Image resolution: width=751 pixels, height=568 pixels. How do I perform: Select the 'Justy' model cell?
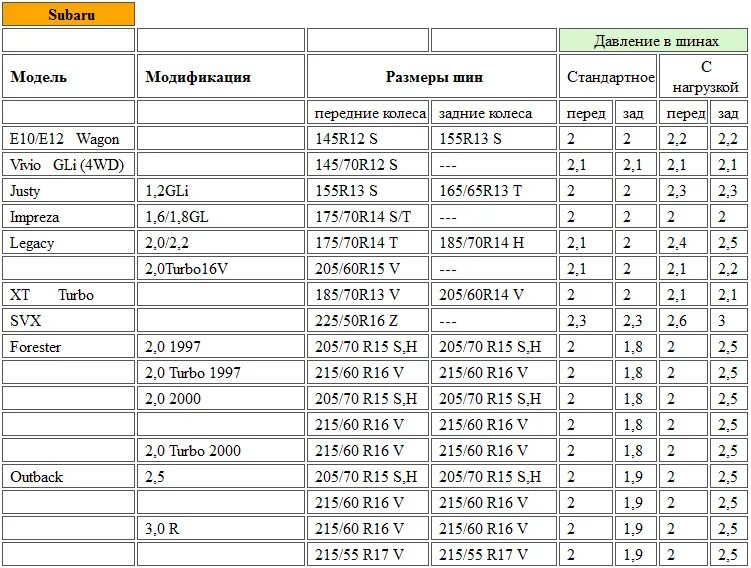point(68,191)
